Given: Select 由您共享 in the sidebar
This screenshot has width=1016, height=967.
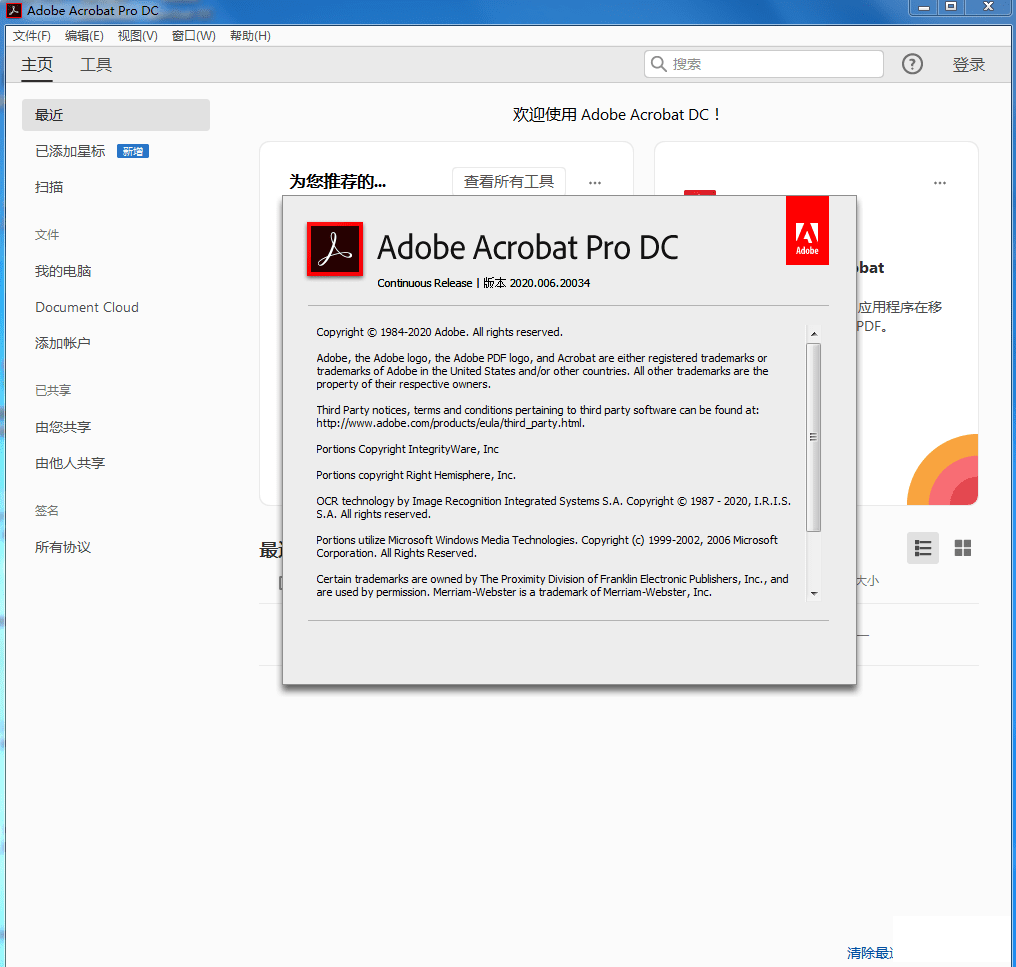Looking at the screenshot, I should [63, 427].
